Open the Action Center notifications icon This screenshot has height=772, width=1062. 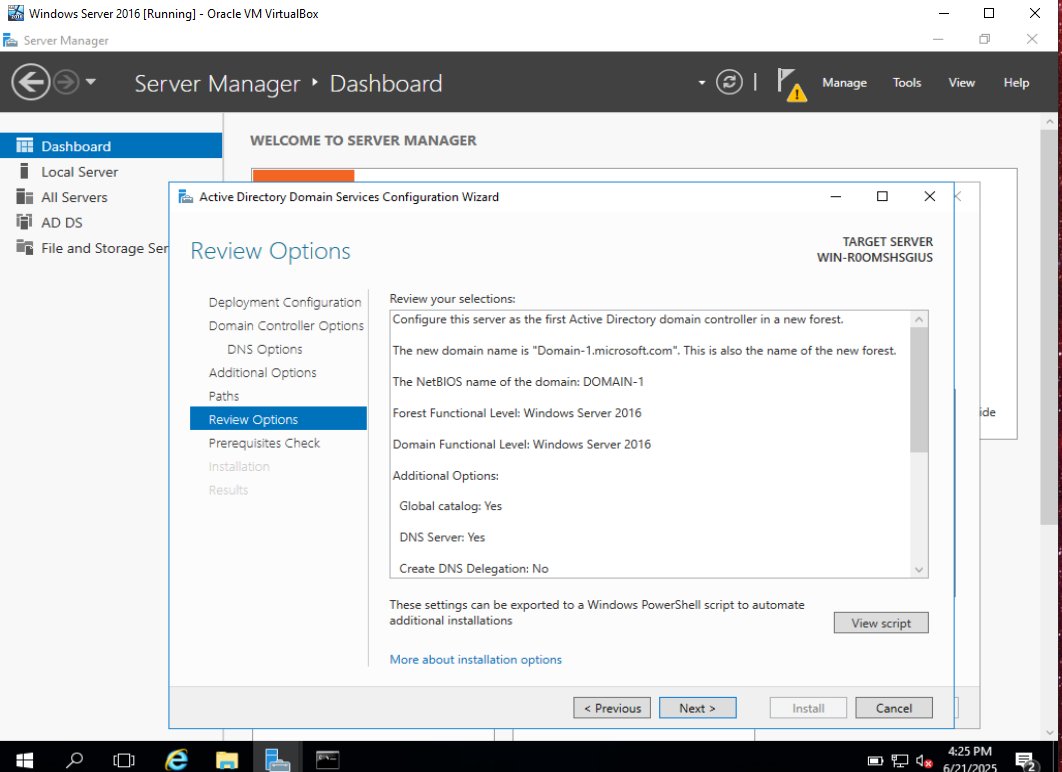click(1025, 761)
